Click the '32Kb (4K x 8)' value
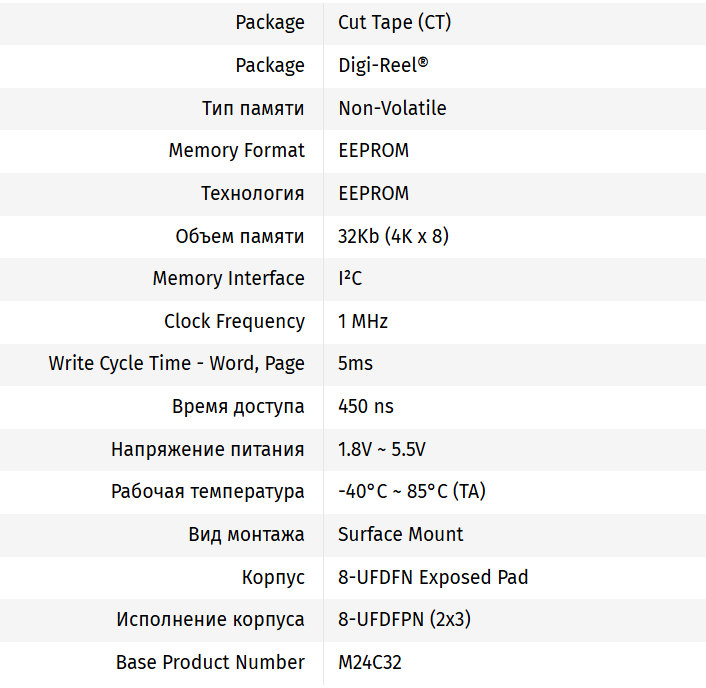Screen dimensions: 706x688 [393, 236]
